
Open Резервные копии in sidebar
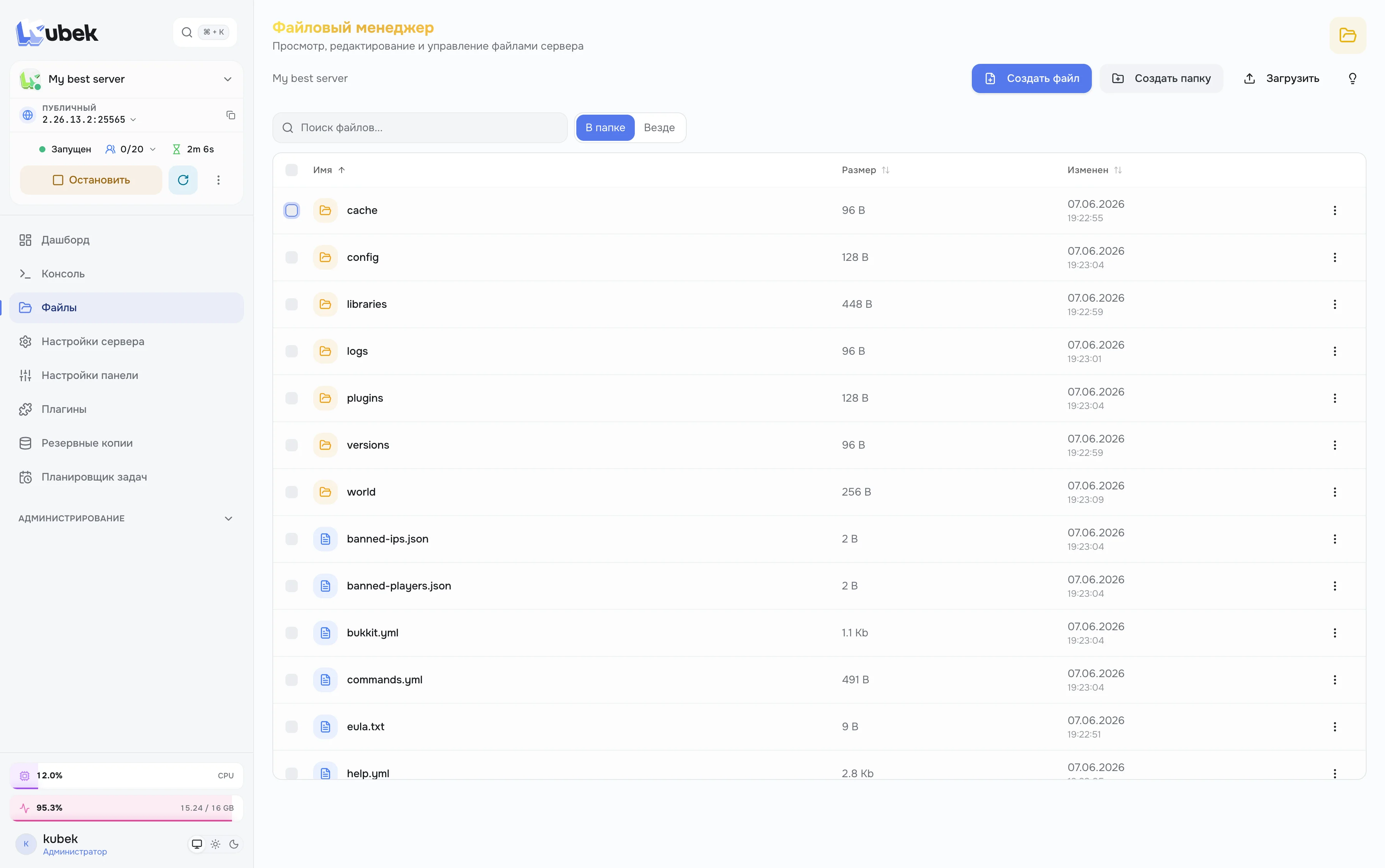(126, 443)
